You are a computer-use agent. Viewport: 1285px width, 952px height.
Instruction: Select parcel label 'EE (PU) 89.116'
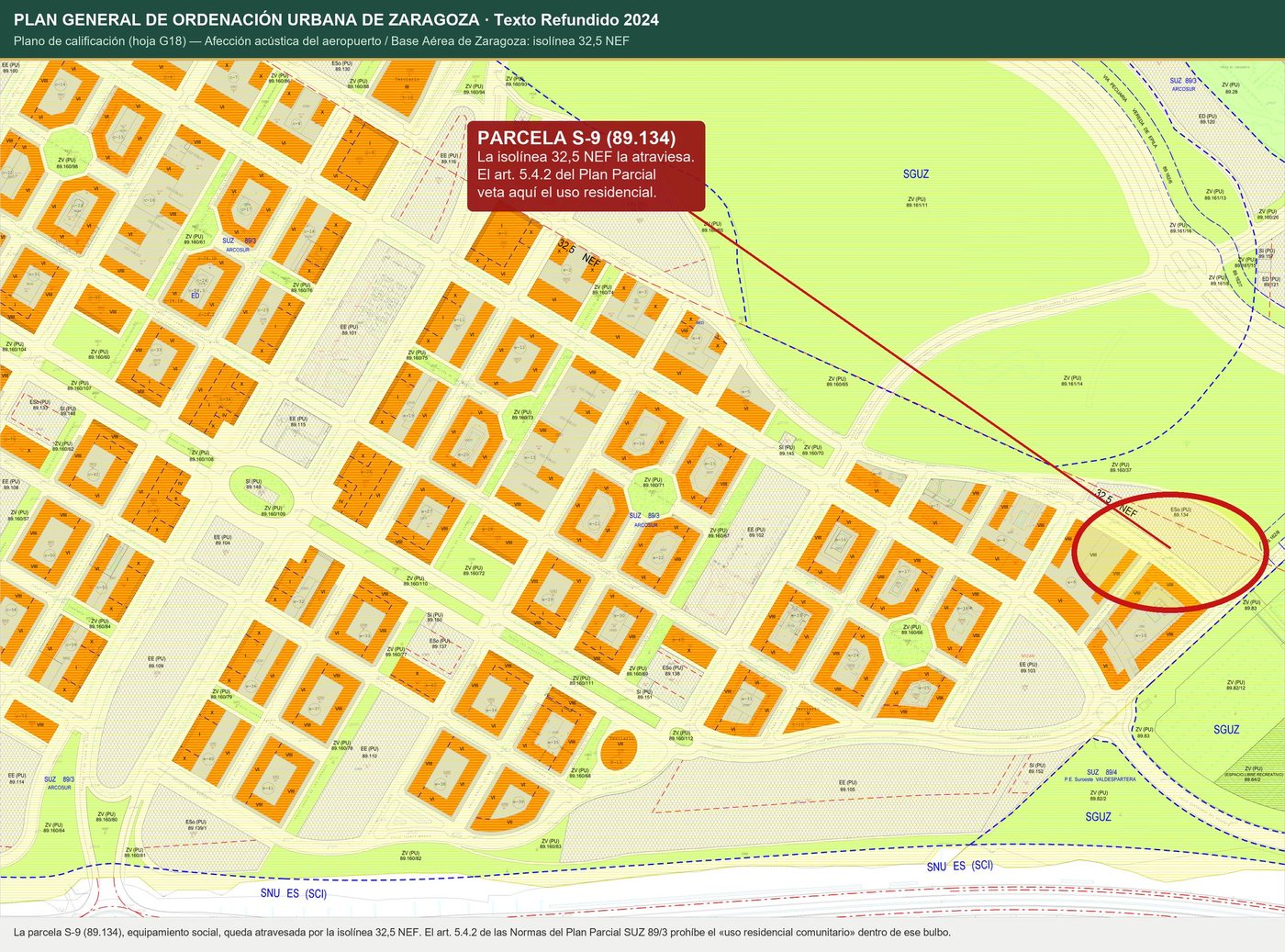[x=449, y=158]
